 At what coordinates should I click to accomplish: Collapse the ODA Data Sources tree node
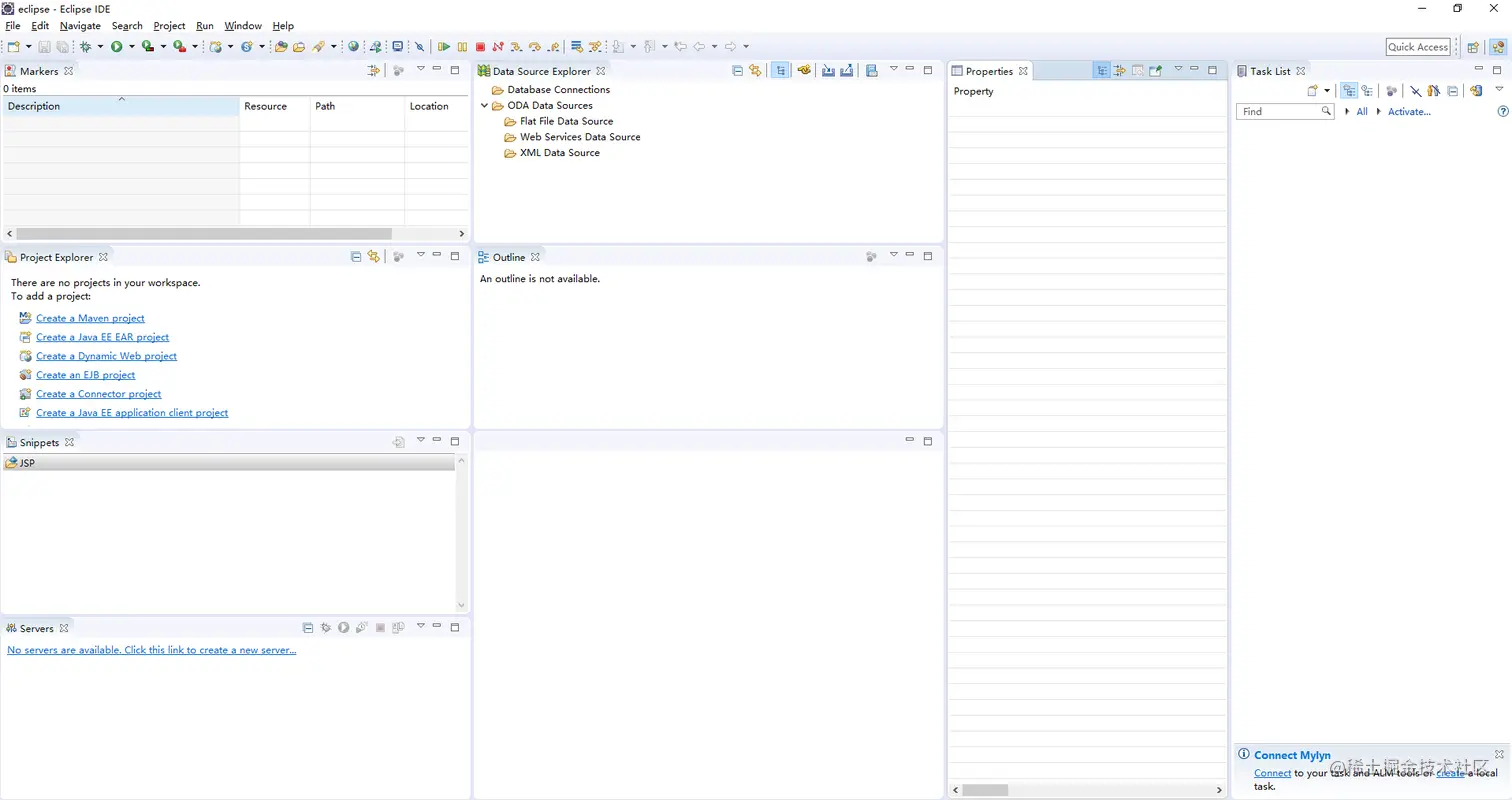(485, 105)
